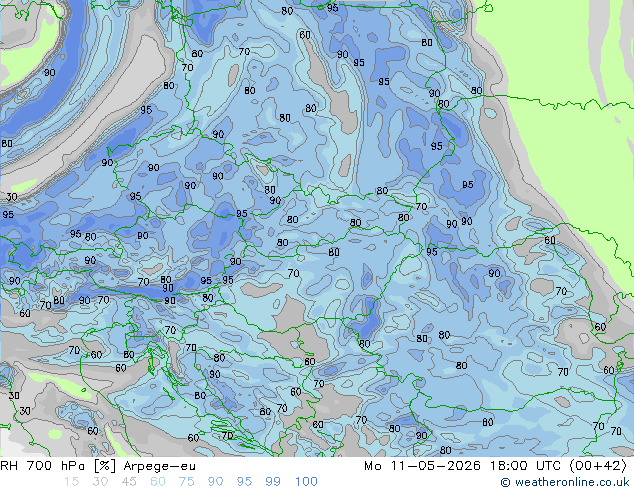The width and height of the screenshot is (634, 490).
Task: Select the 60 entry in the color legend
Action: point(158,482)
